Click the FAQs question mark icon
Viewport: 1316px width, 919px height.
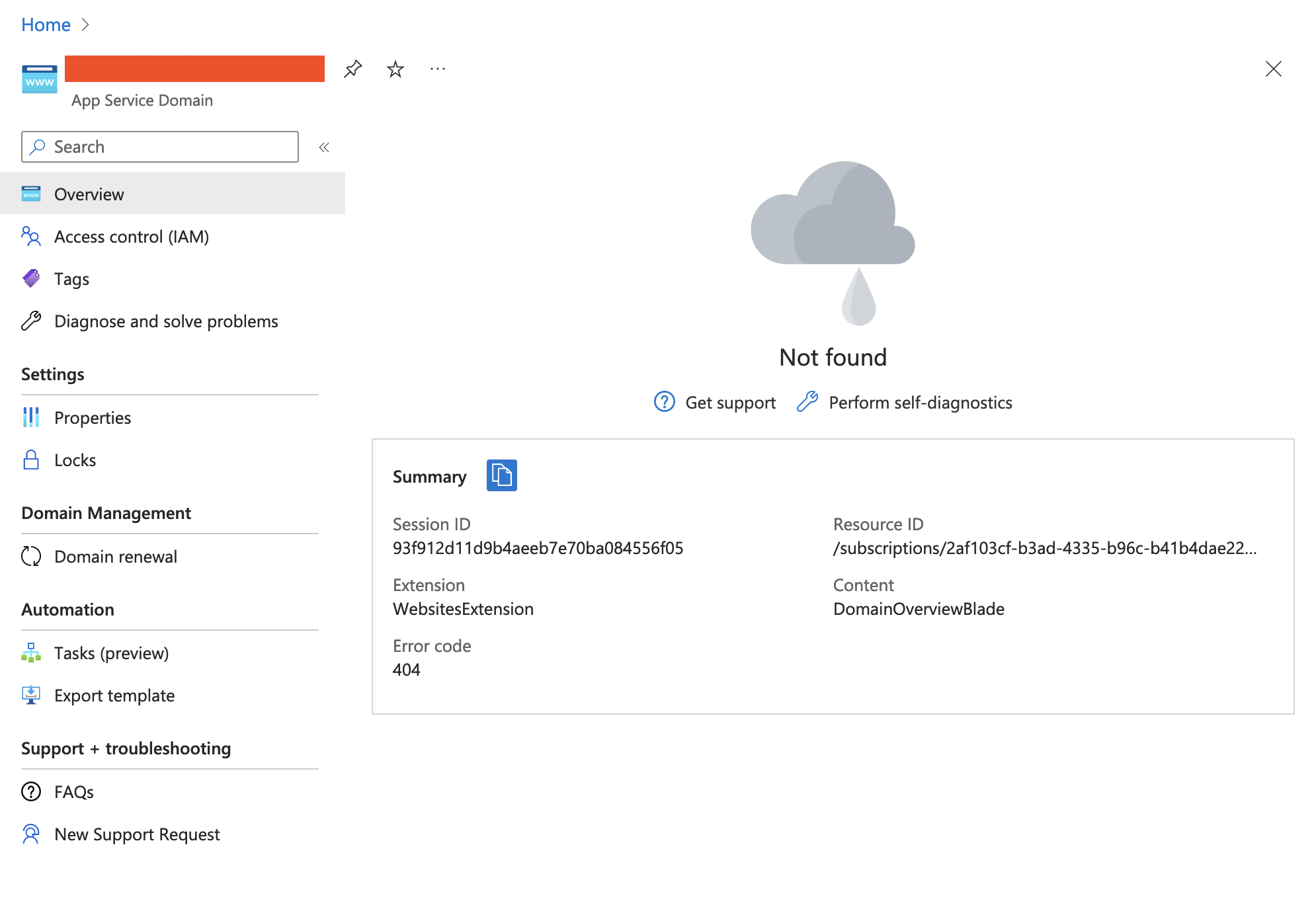31,791
